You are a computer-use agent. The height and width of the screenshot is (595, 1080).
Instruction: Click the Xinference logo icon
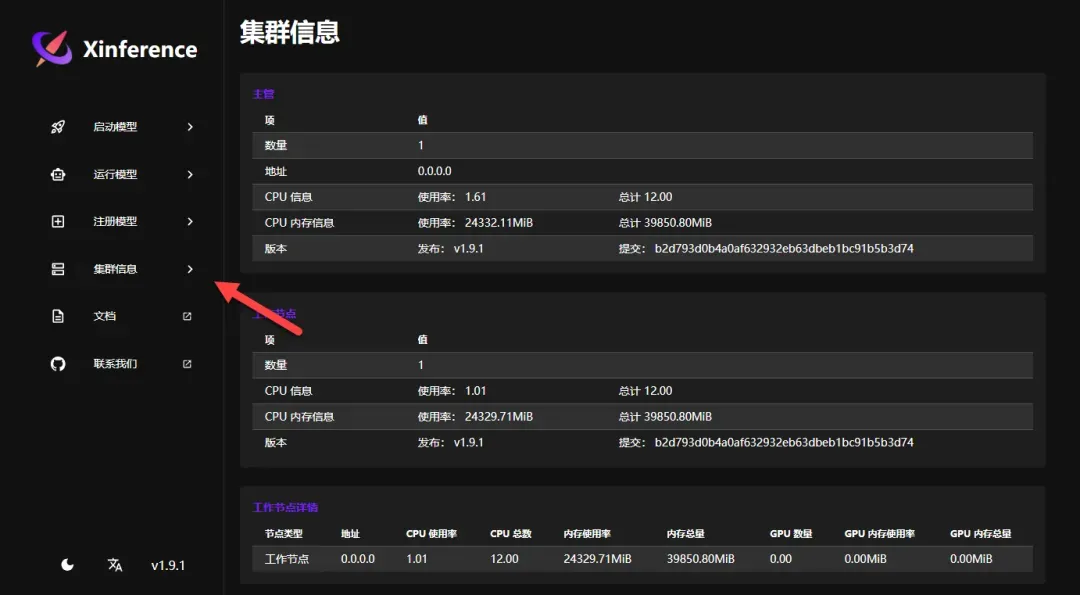tap(52, 48)
